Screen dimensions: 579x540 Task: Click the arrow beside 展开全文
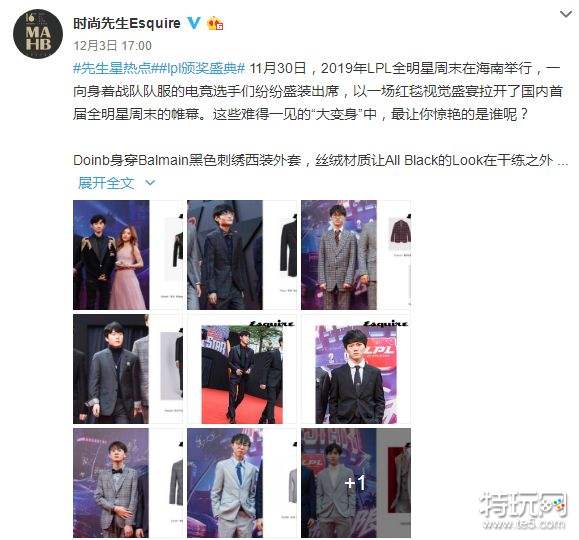[150, 183]
